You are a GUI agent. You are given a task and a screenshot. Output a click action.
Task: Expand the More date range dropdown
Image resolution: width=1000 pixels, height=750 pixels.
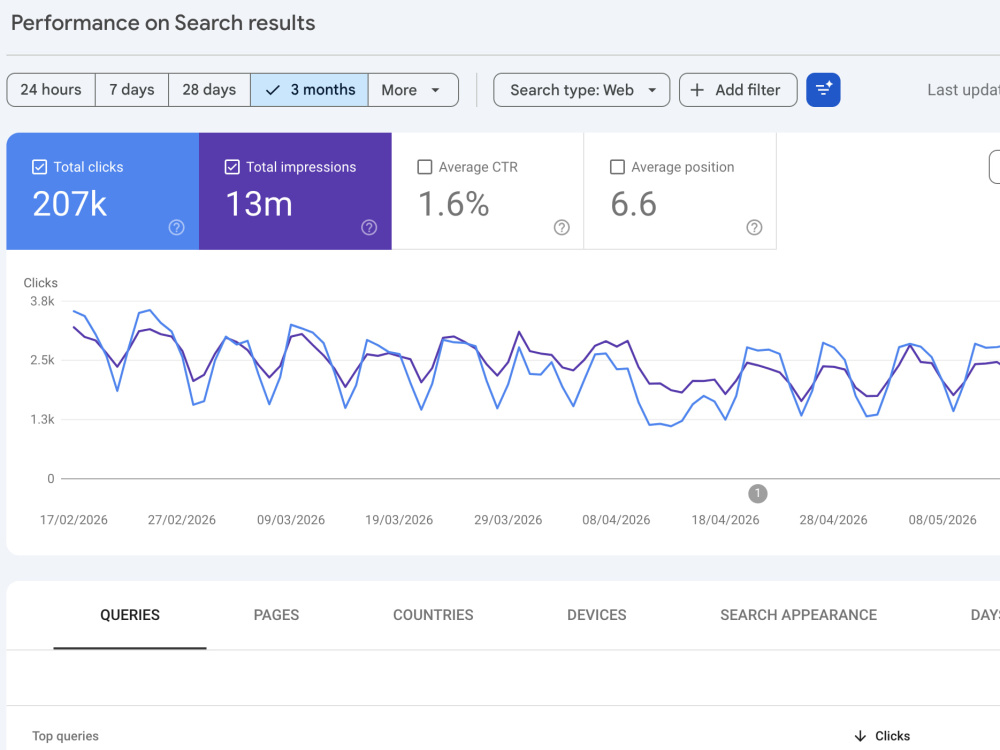pos(413,90)
